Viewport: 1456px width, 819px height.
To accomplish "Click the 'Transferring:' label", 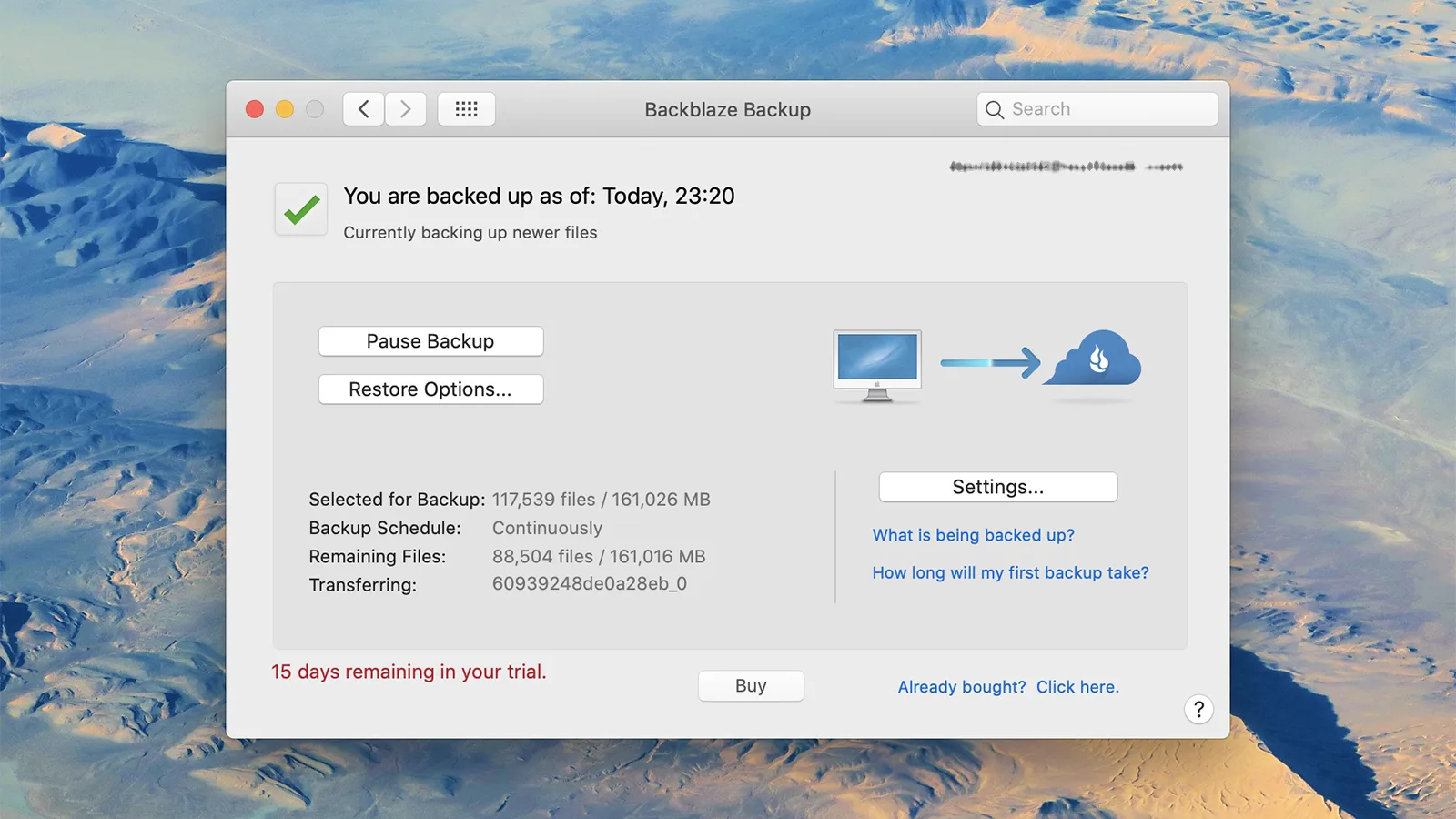I will (362, 585).
